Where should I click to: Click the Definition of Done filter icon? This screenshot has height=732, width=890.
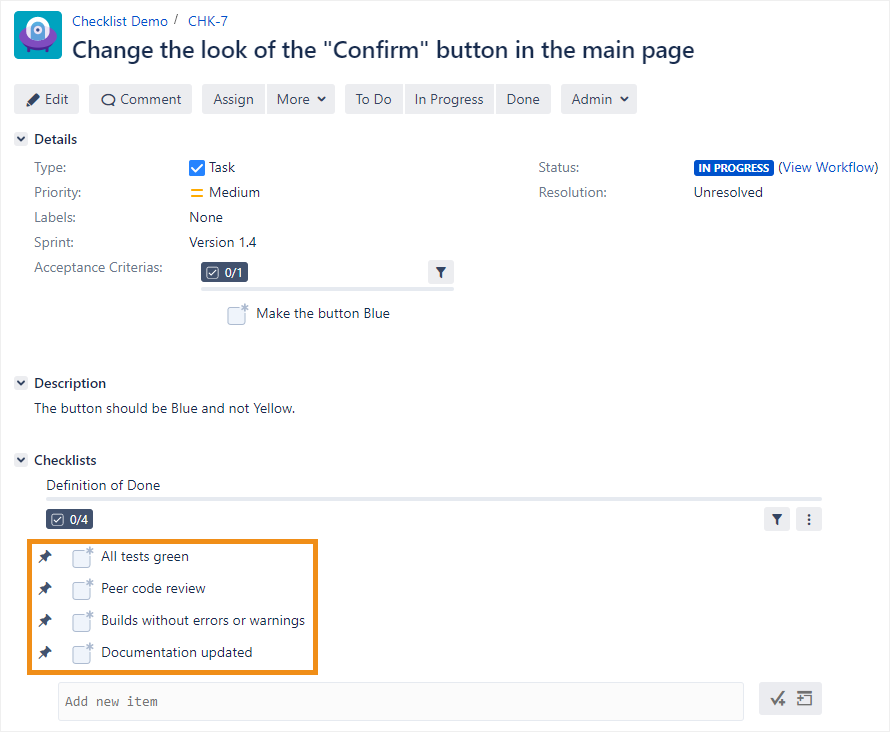point(777,519)
